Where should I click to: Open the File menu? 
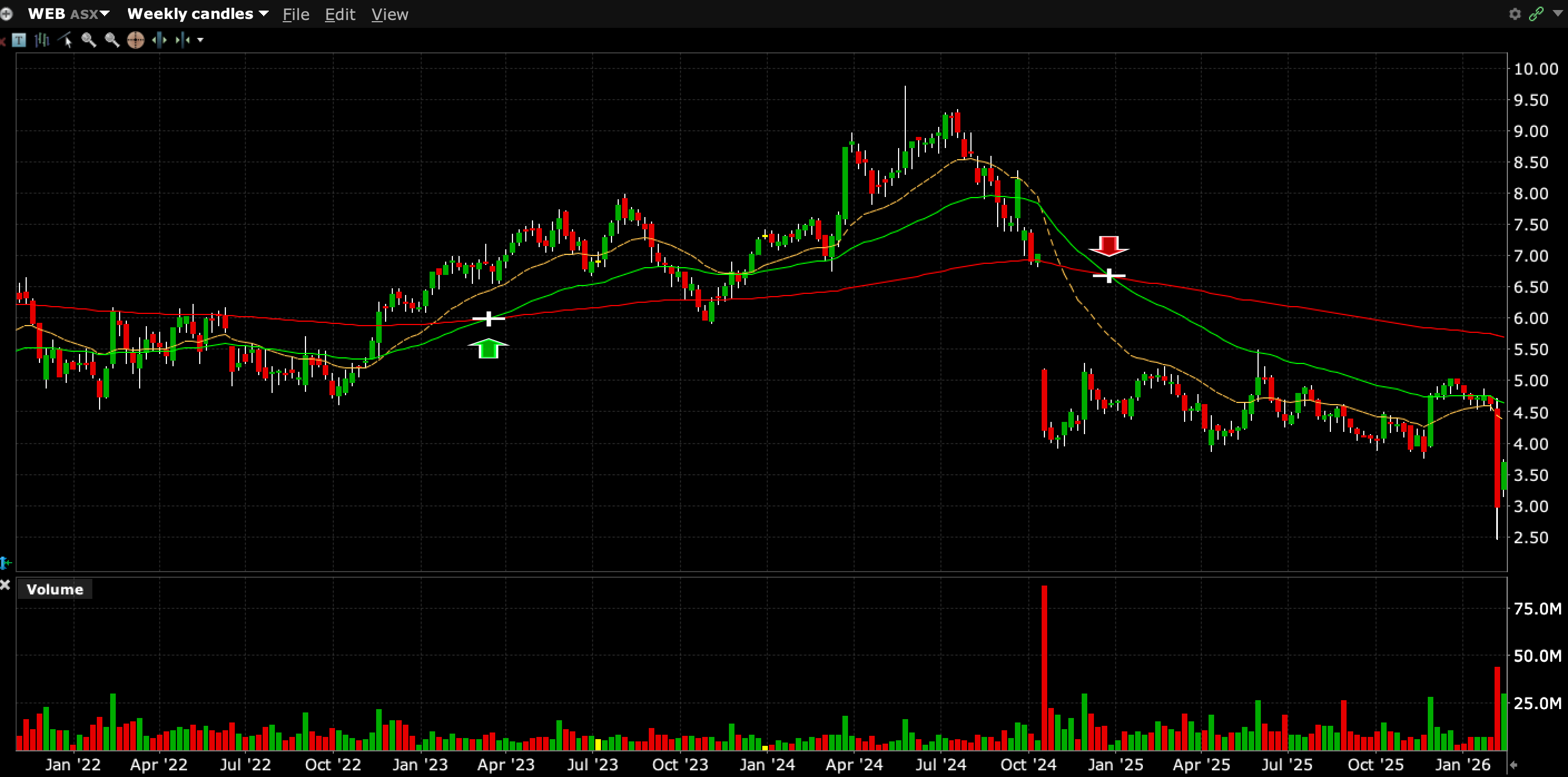tap(296, 14)
